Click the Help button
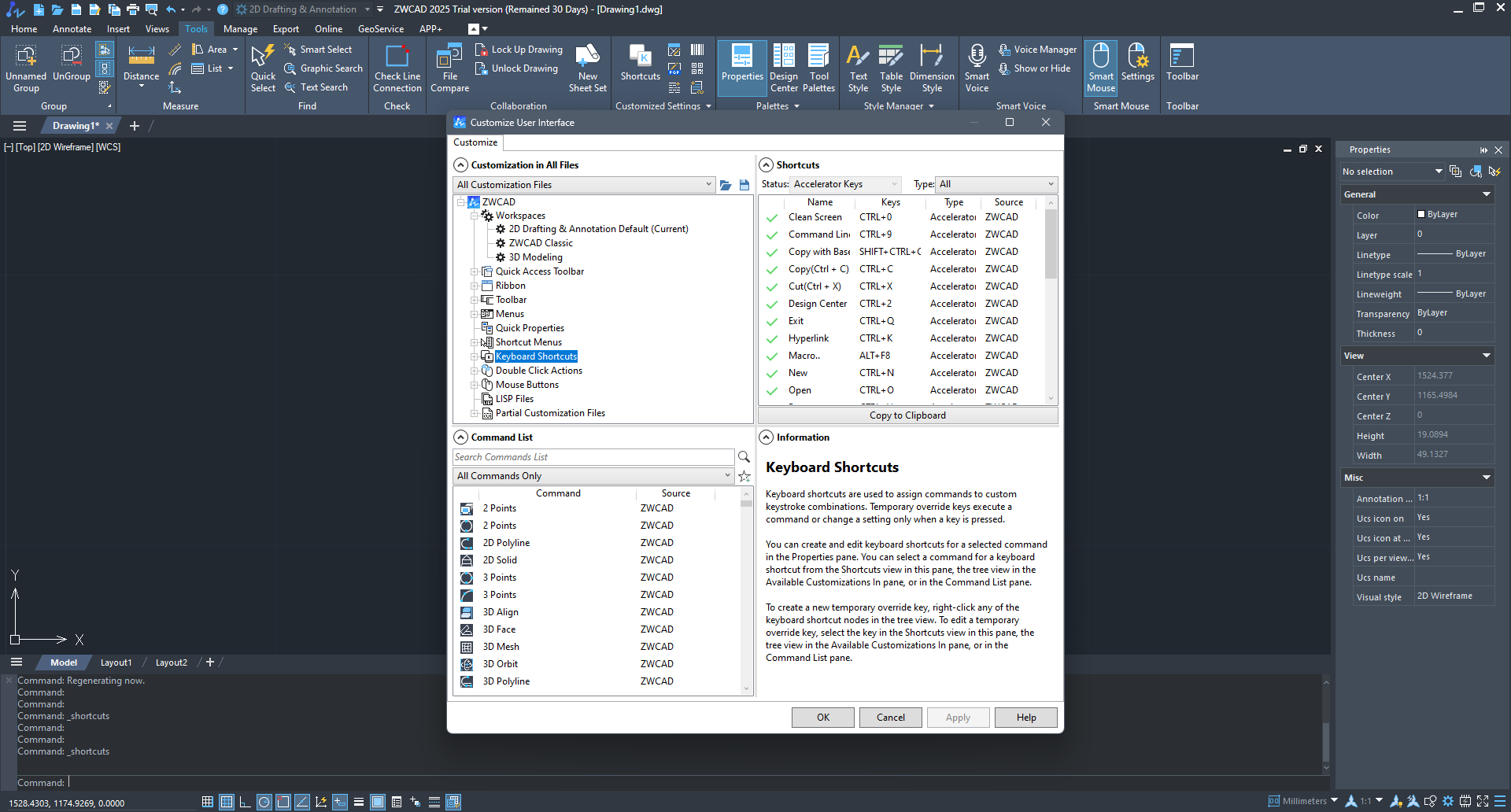 click(1026, 718)
